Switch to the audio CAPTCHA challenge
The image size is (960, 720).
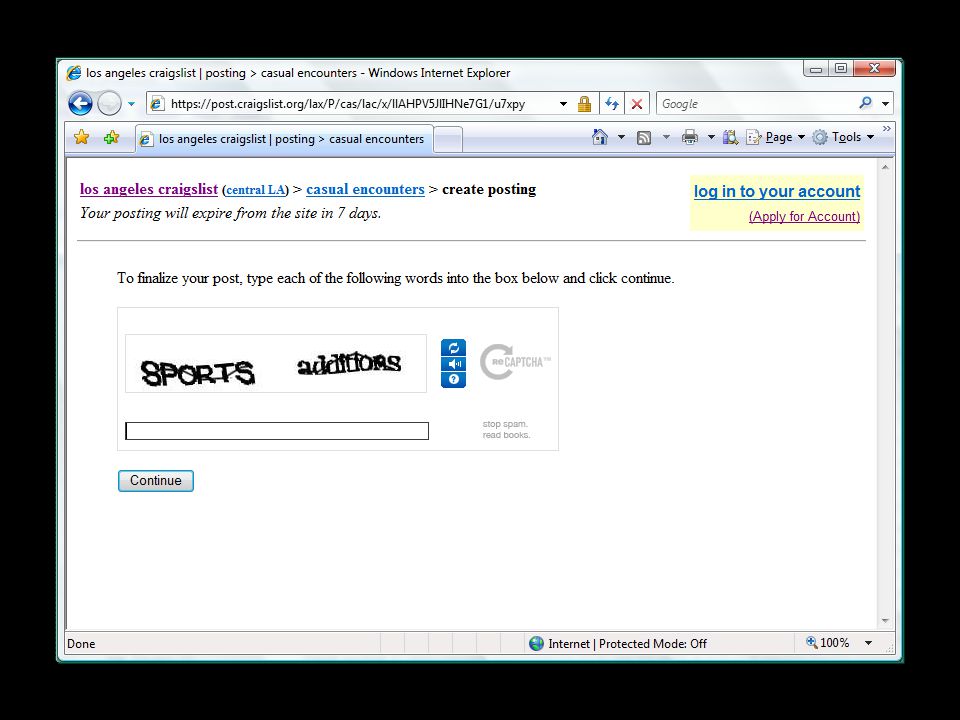(x=453, y=364)
